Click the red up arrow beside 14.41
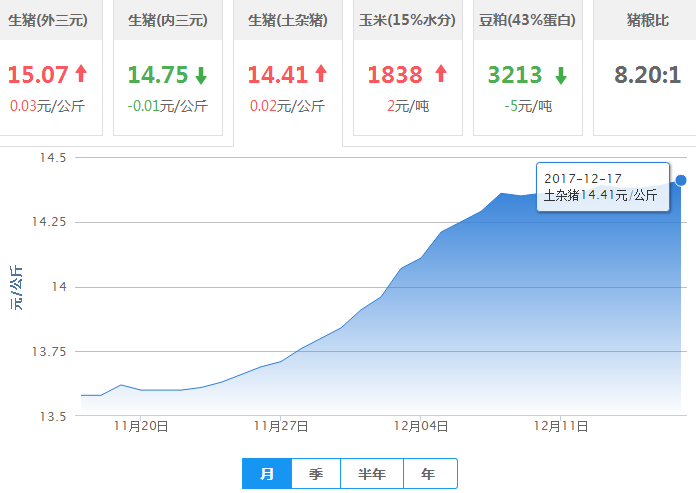 pos(321,74)
